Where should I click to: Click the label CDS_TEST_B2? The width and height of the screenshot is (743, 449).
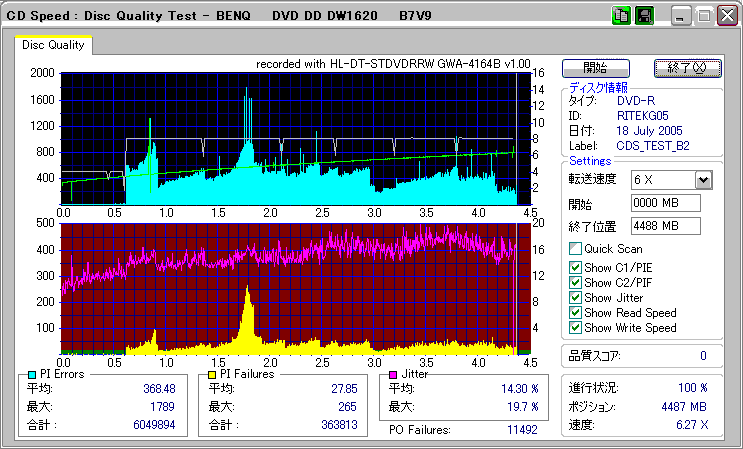tap(653, 146)
